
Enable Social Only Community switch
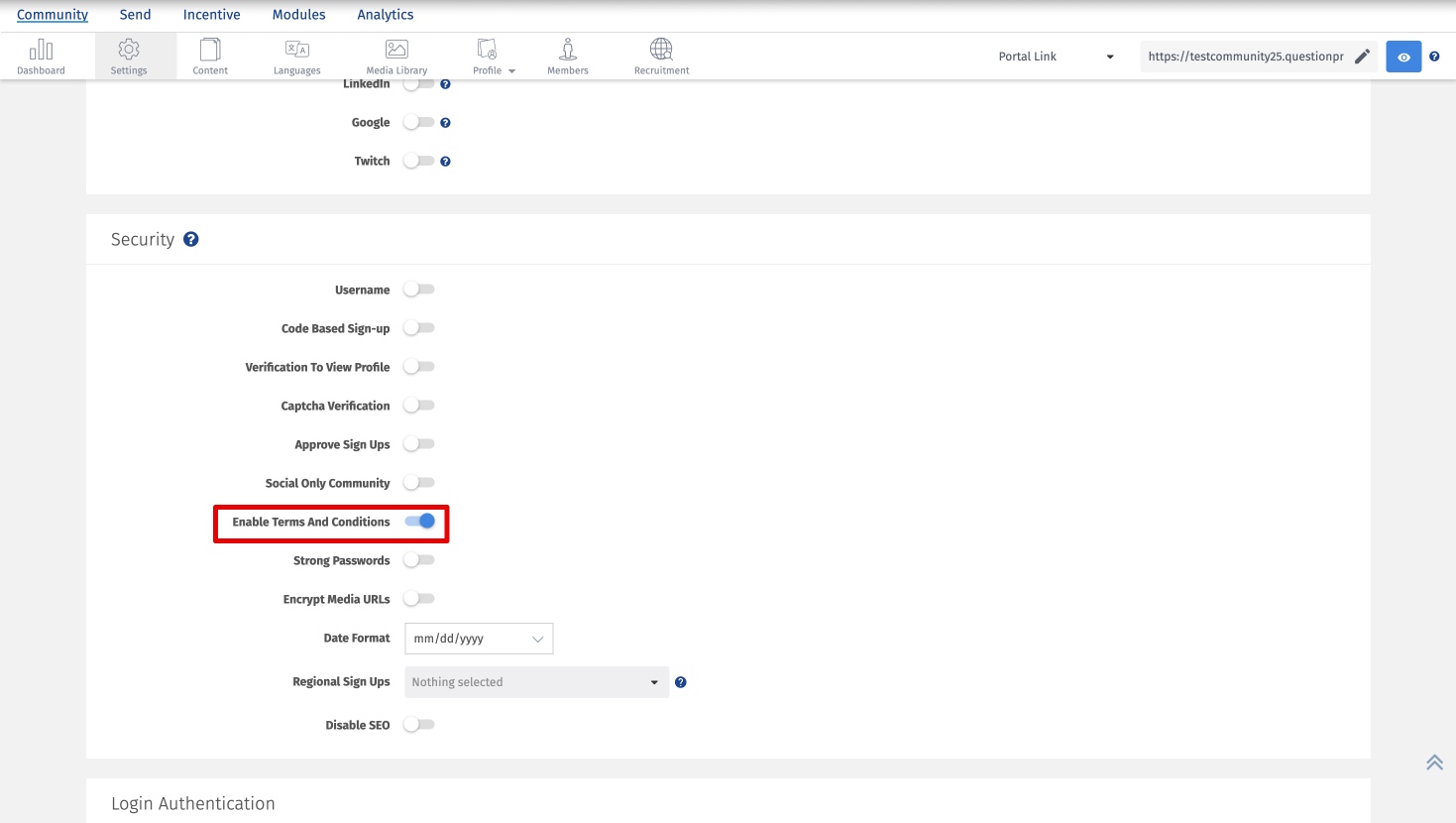[x=419, y=483]
